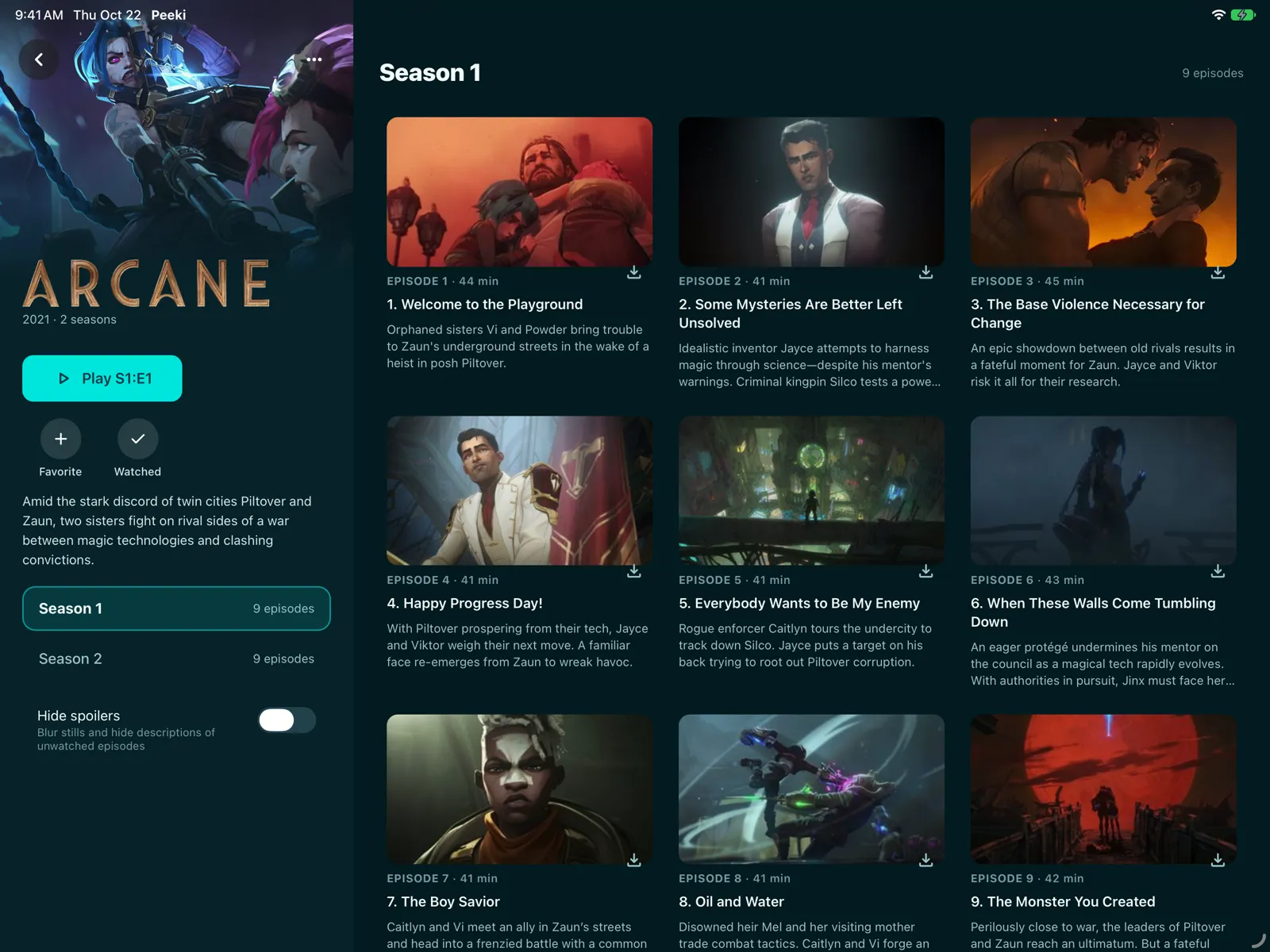1270x952 pixels.
Task: Select title '4. Happy Progress Day!'
Action: pos(465,604)
